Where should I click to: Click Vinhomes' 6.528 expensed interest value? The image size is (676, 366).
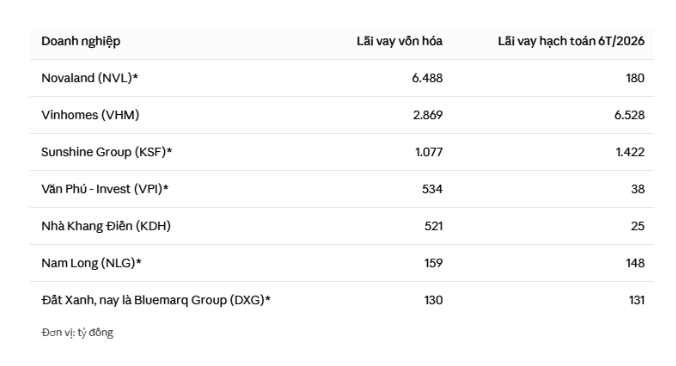click(629, 115)
